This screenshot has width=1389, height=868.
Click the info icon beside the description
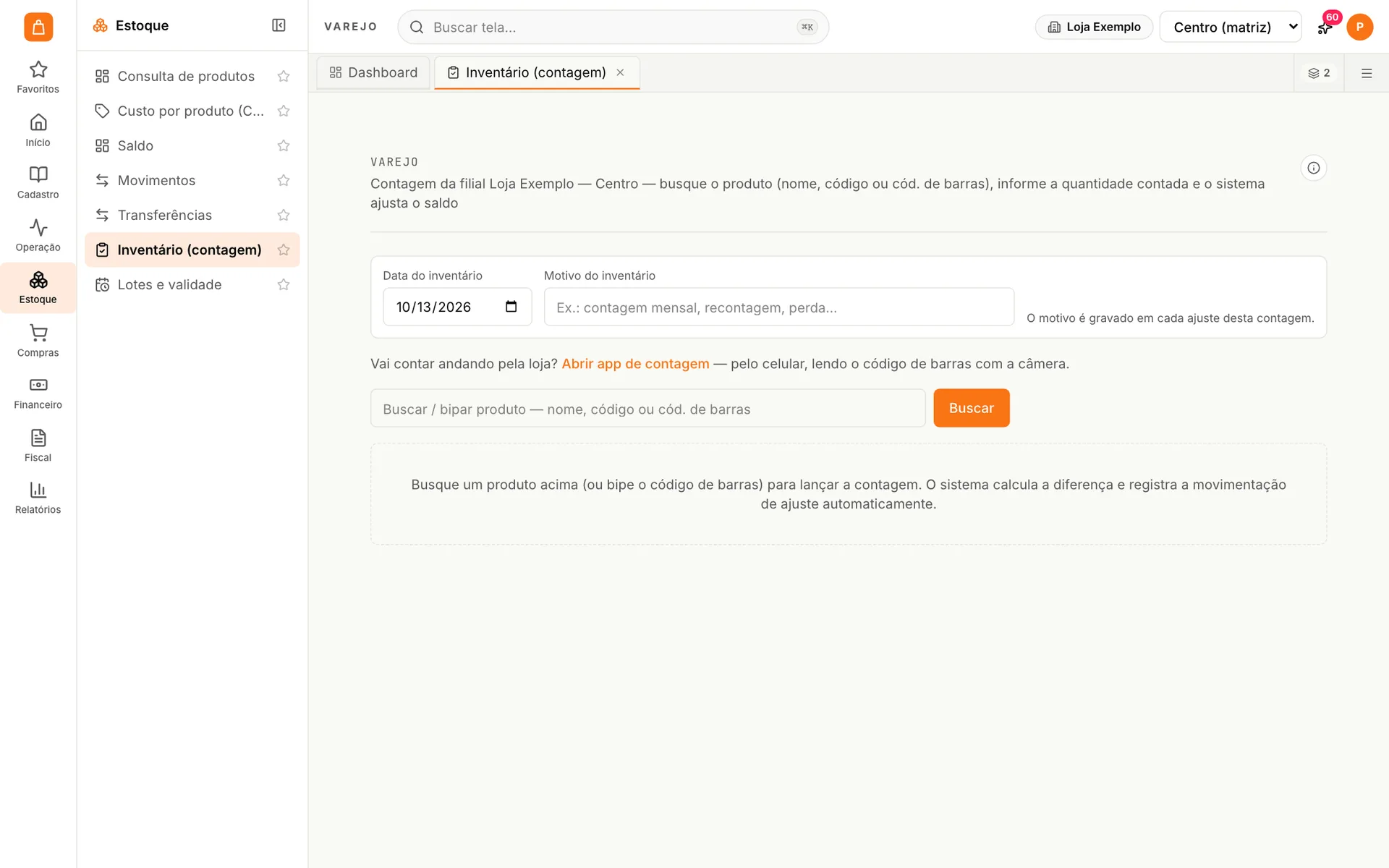click(1313, 168)
